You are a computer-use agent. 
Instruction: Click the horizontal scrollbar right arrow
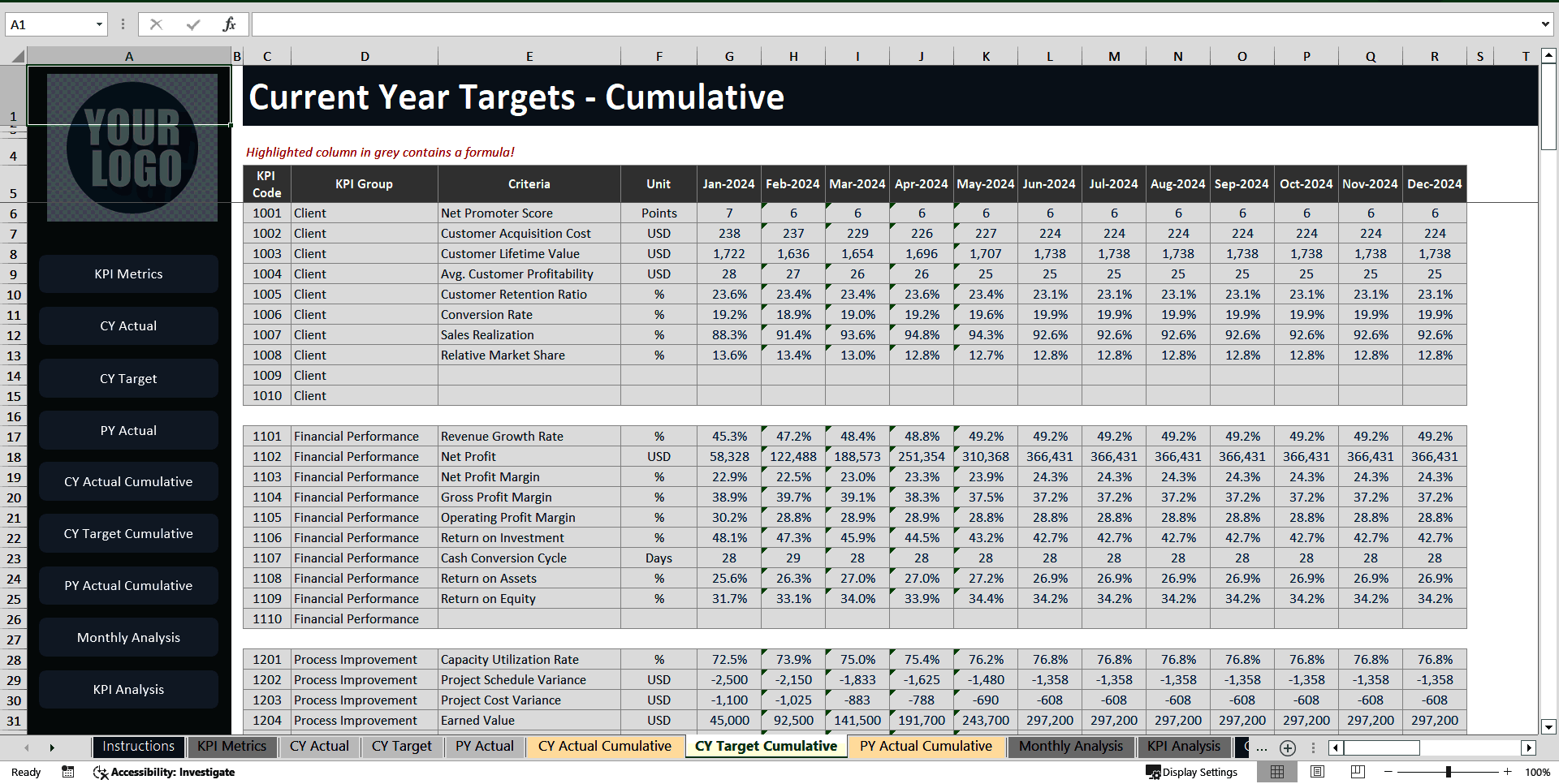click(1529, 747)
